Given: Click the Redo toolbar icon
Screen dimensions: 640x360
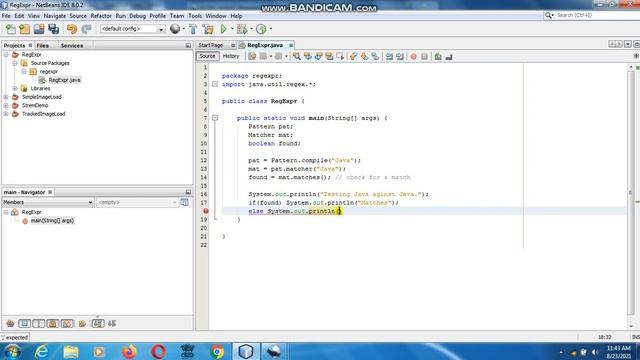Looking at the screenshot, I should [x=86, y=29].
